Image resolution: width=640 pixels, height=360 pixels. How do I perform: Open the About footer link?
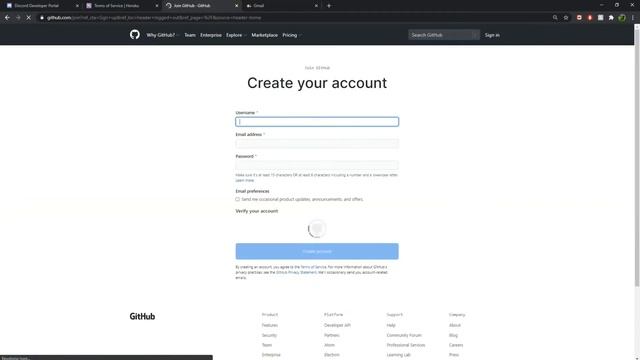pyautogui.click(x=455, y=325)
